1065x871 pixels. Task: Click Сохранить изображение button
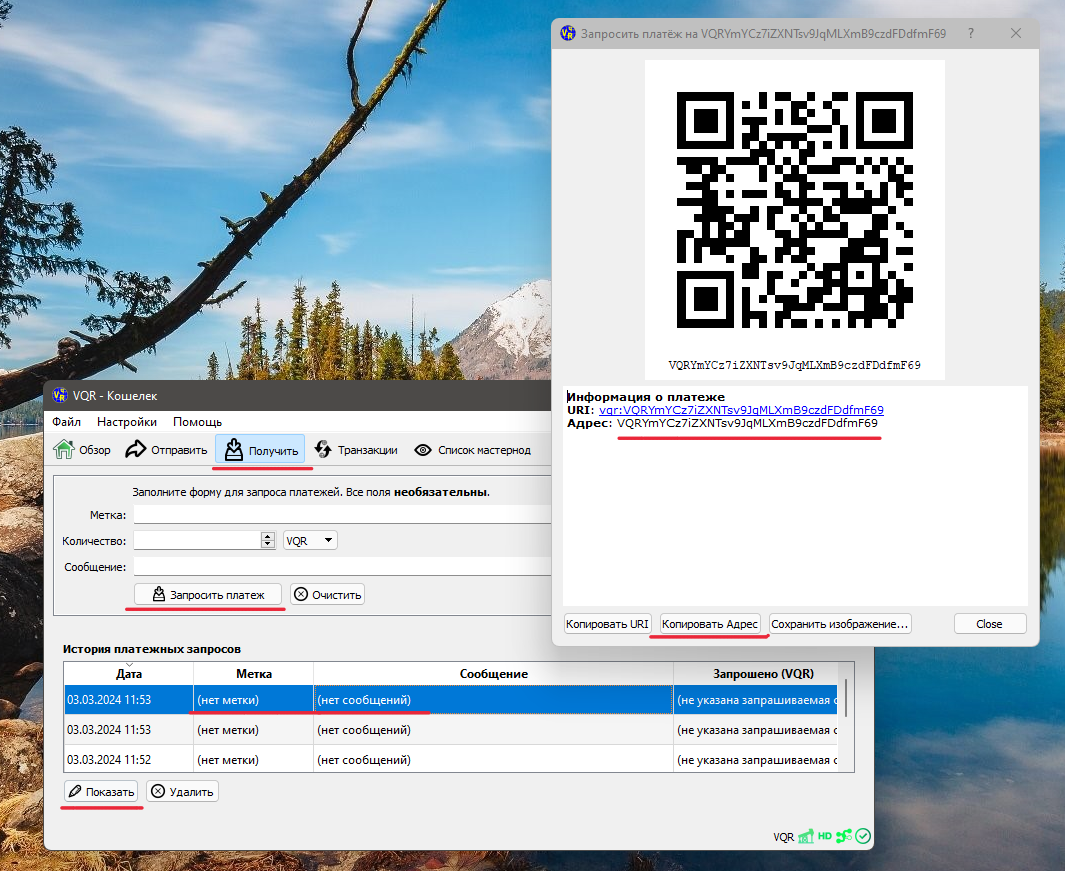coord(840,624)
